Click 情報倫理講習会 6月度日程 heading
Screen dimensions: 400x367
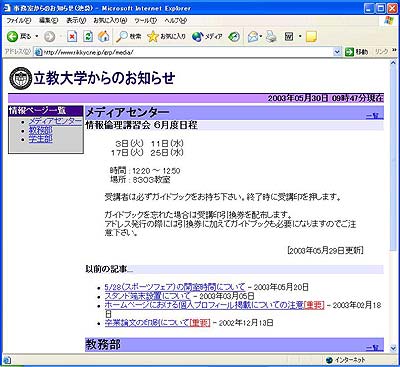(x=142, y=125)
